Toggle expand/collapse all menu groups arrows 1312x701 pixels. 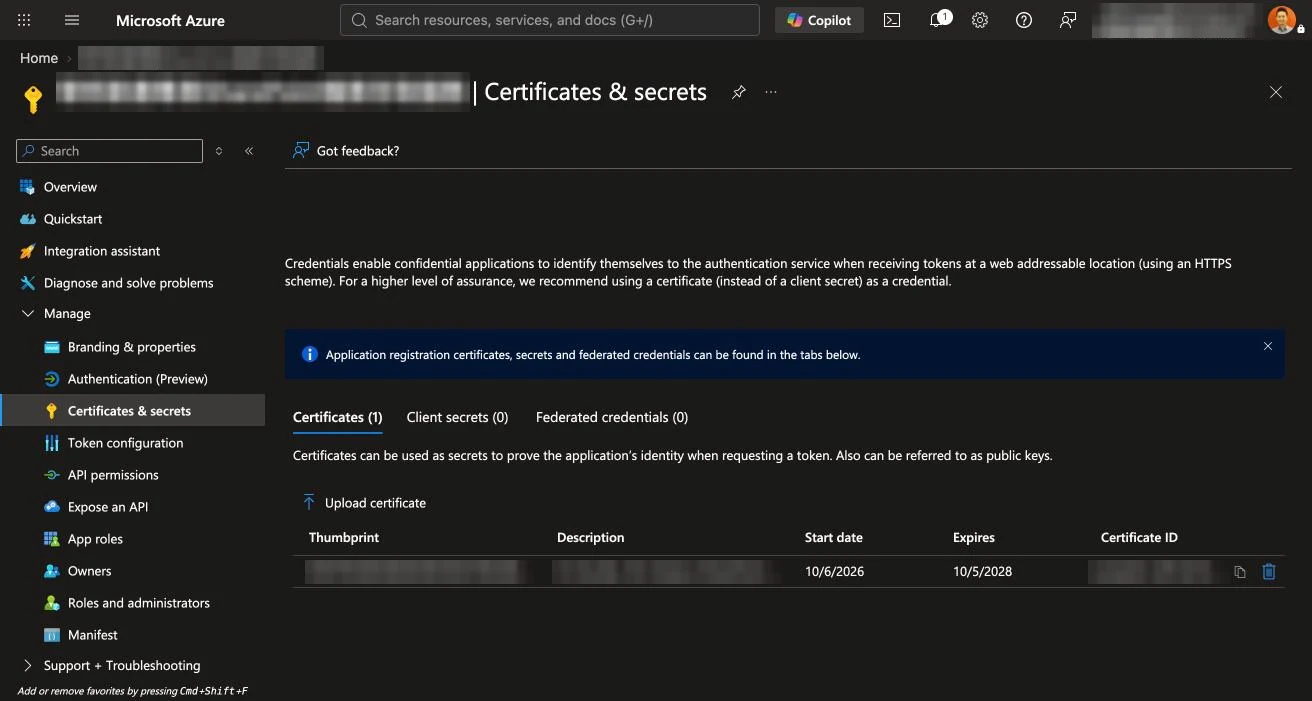[219, 151]
